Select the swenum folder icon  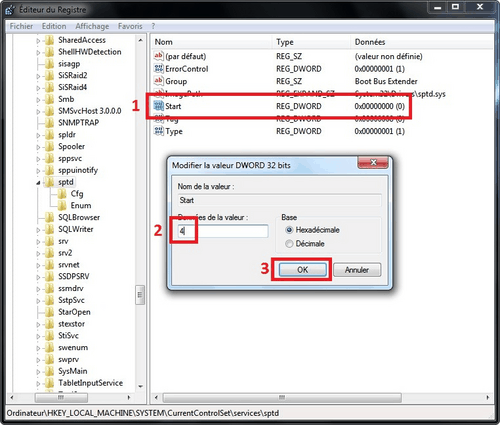[x=49, y=348]
